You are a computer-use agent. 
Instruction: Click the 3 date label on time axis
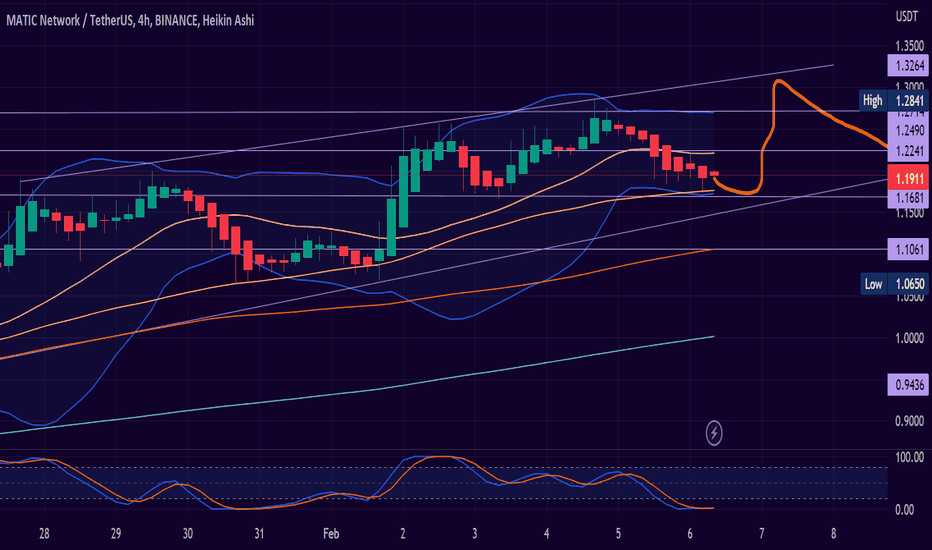474,533
